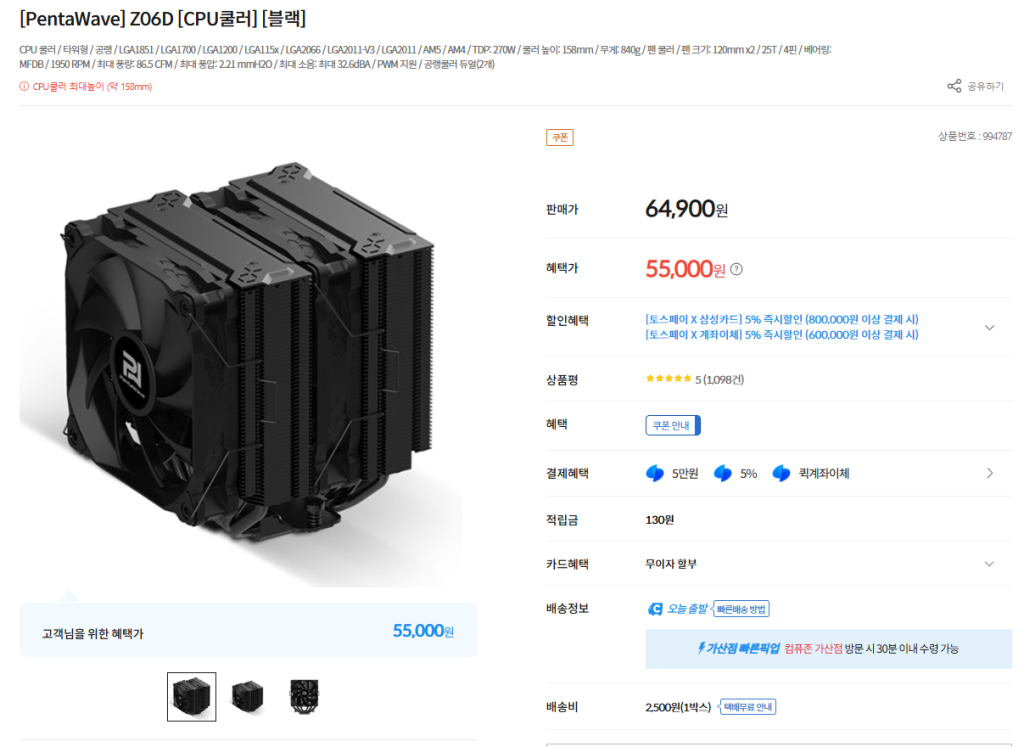Image resolution: width=1024 pixels, height=747 pixels.
Task: Click the red info icon by CPU쿨러 최대높이
Action: 24,86
